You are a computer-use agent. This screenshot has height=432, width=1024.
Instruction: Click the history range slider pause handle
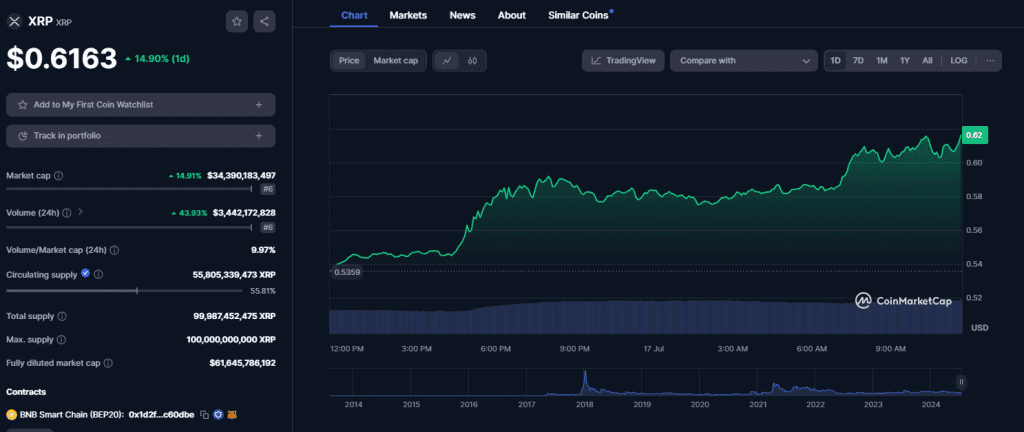coord(960,381)
